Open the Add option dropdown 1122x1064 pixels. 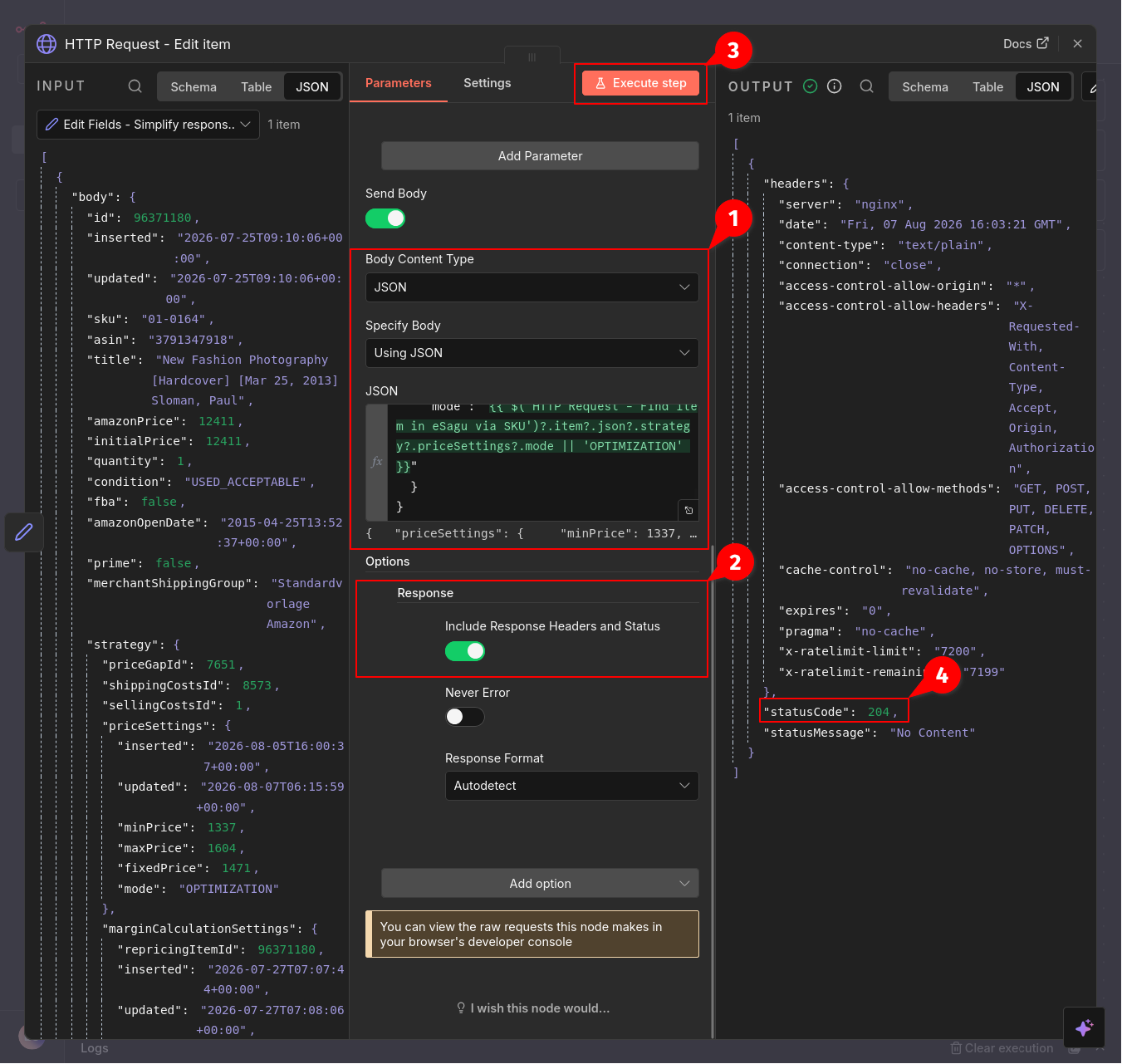(540, 884)
